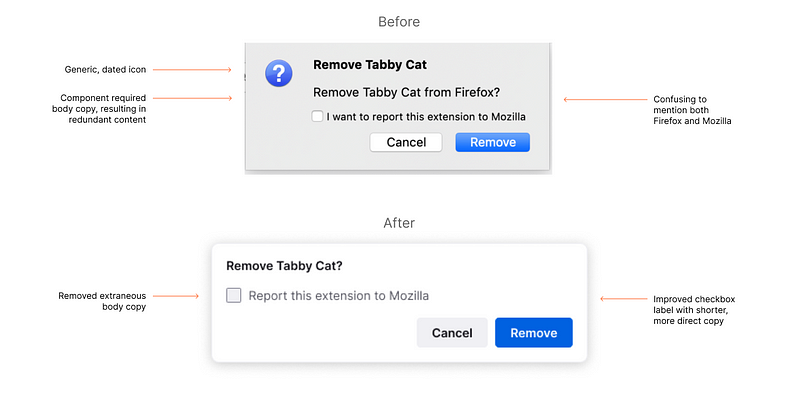Click the gradient blue Remove button in Before dialog

[x=493, y=142]
